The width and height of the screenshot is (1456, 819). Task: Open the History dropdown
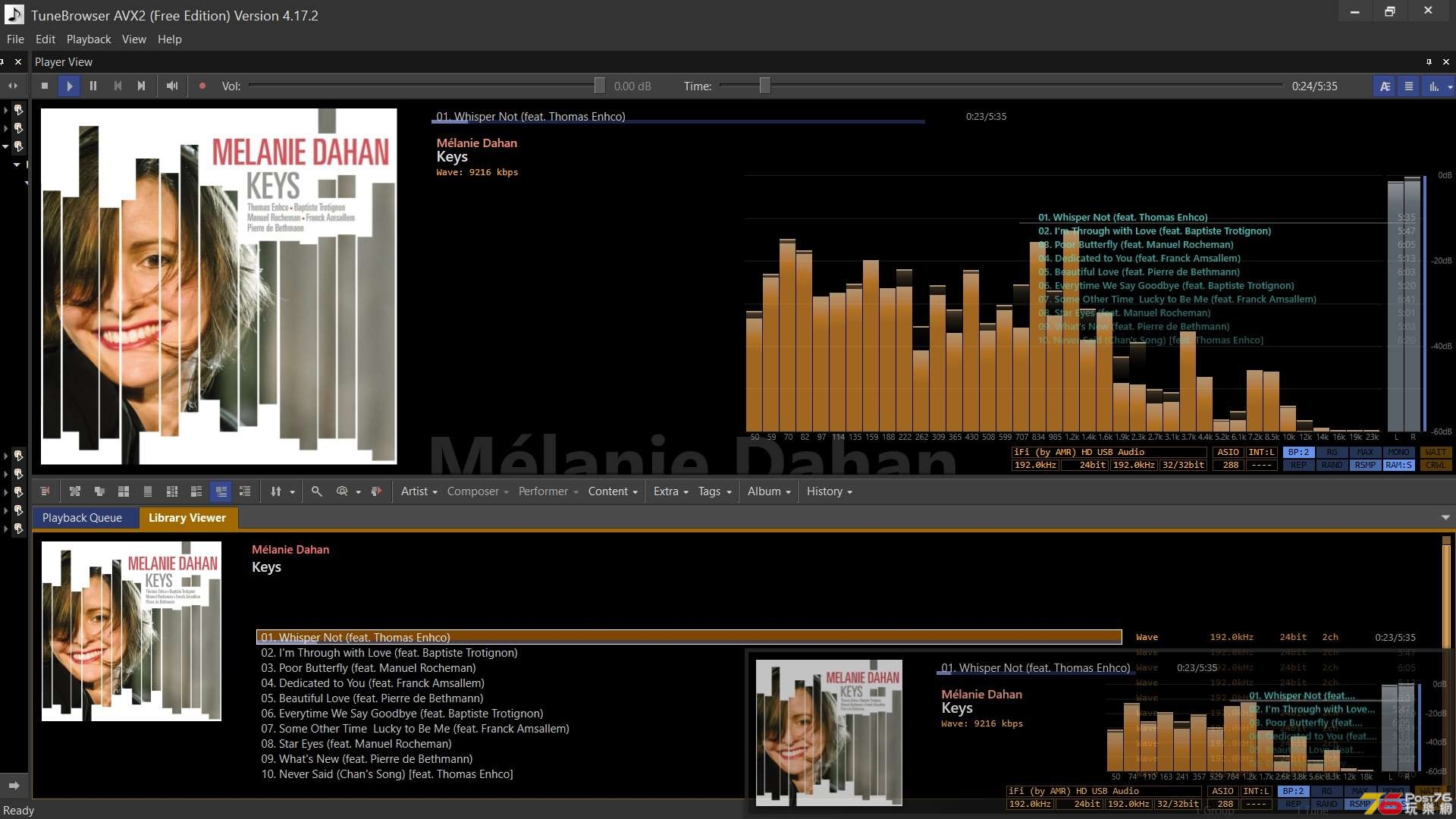830,491
